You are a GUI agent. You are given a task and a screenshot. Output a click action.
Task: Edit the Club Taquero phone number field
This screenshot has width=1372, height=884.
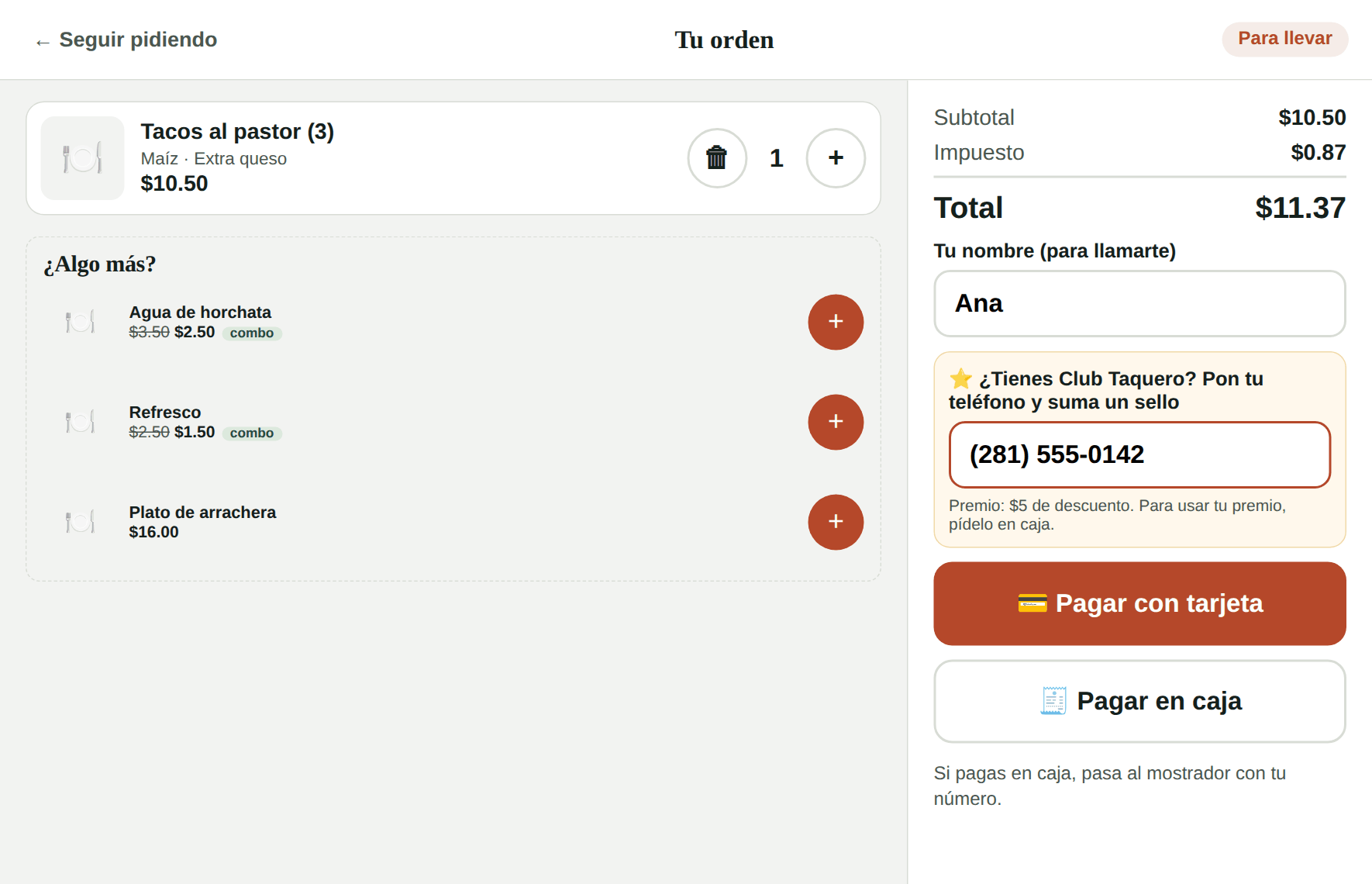pyautogui.click(x=1139, y=454)
